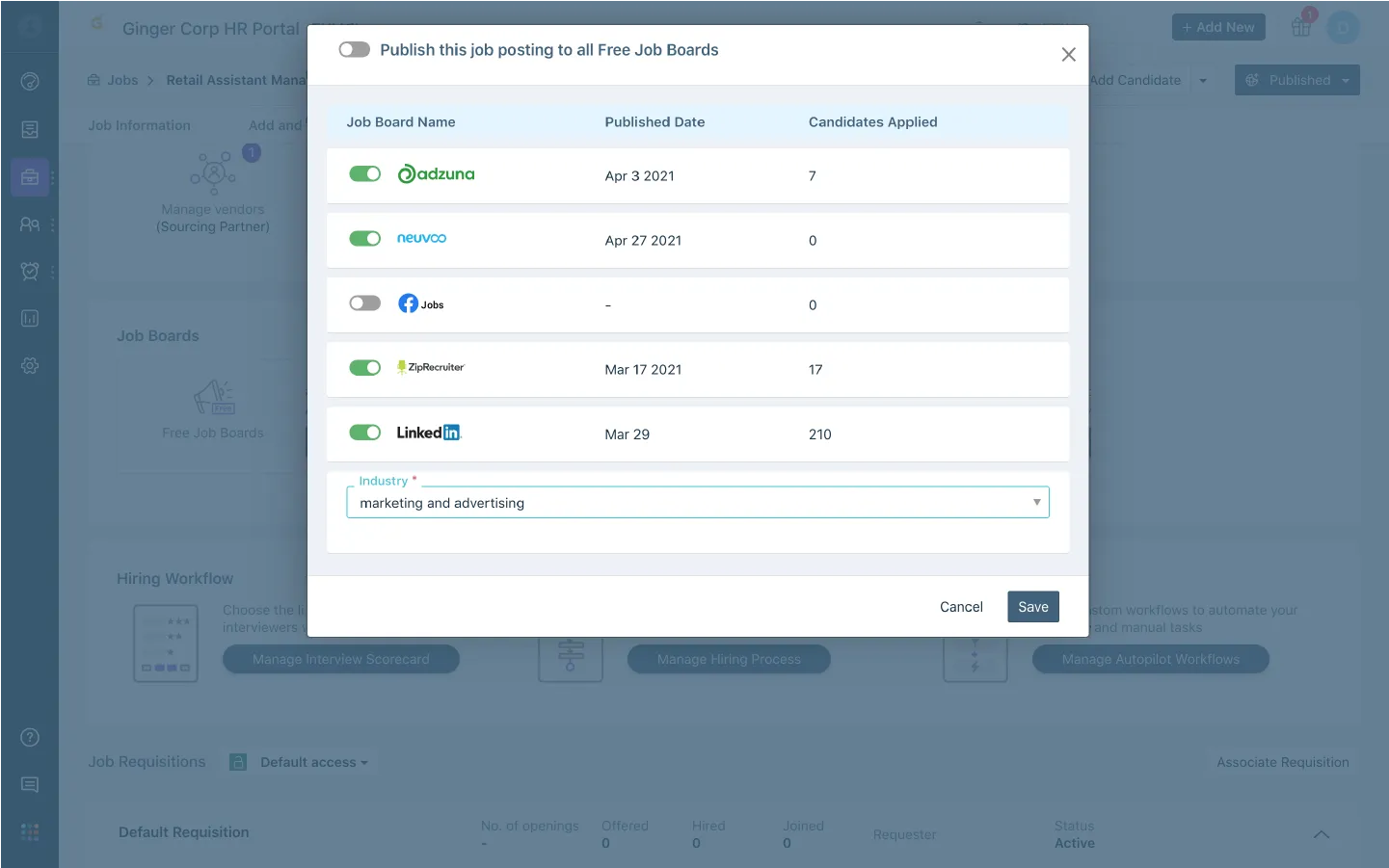Screen dimensions: 1389x868
Task: Open the Job Information tab
Action: click(139, 125)
